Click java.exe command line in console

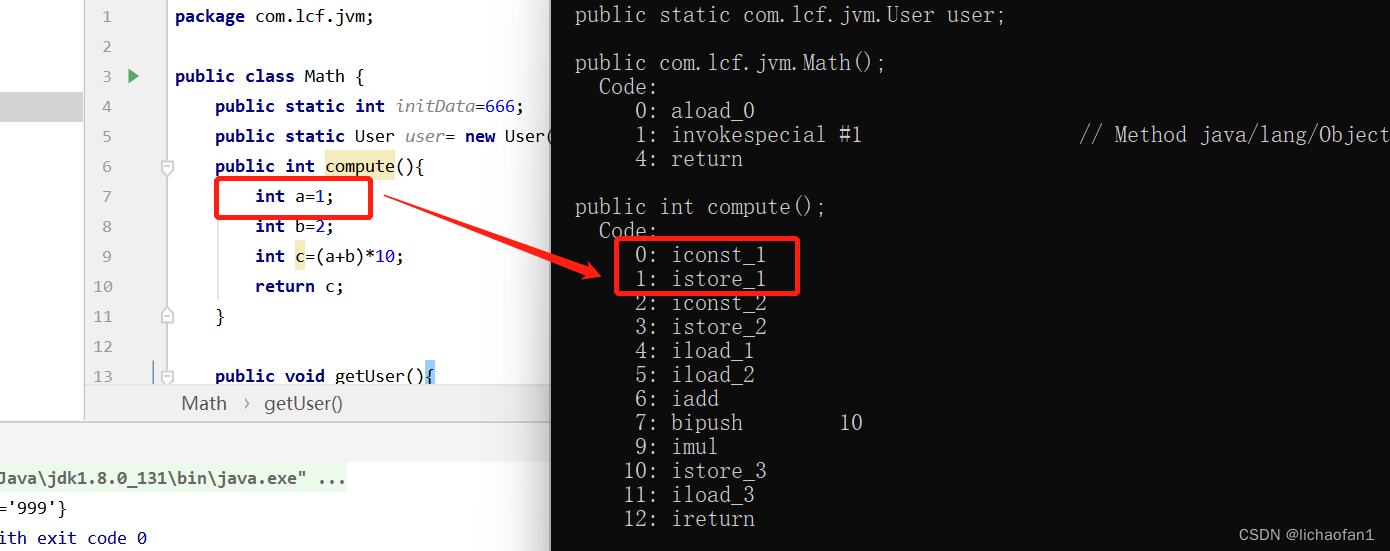click(x=173, y=478)
